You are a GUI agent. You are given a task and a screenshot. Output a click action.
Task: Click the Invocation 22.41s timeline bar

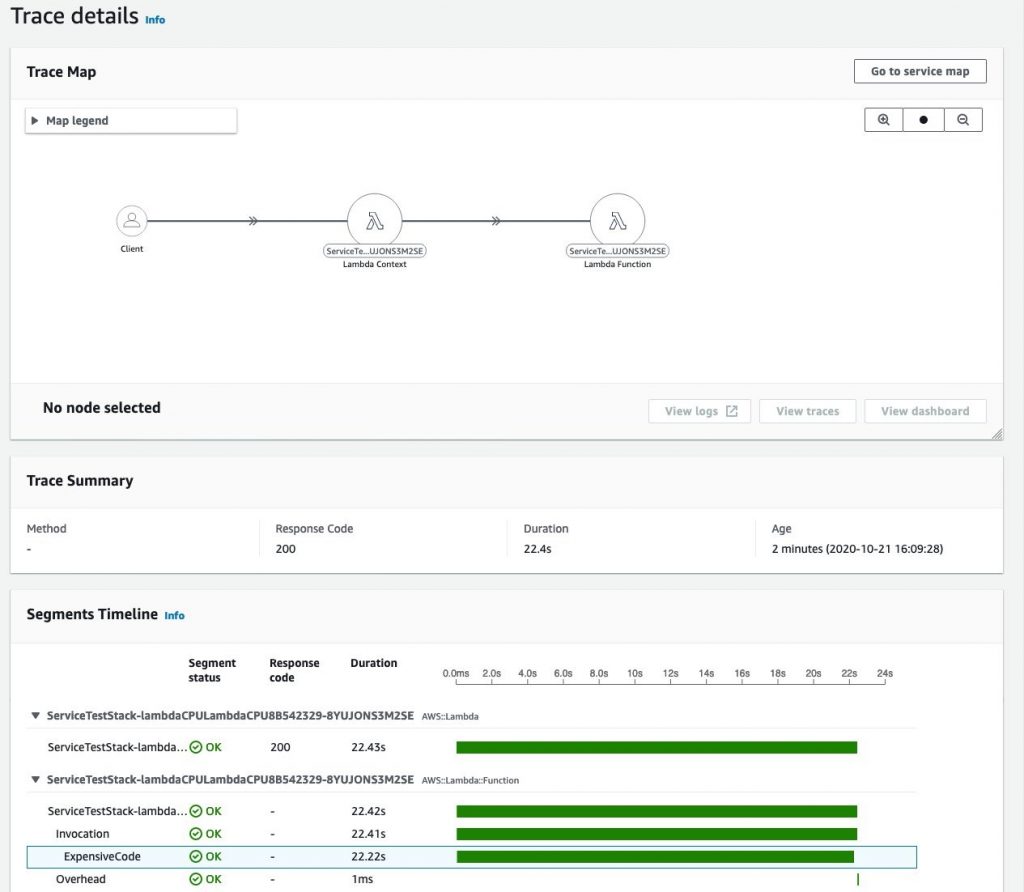[656, 834]
